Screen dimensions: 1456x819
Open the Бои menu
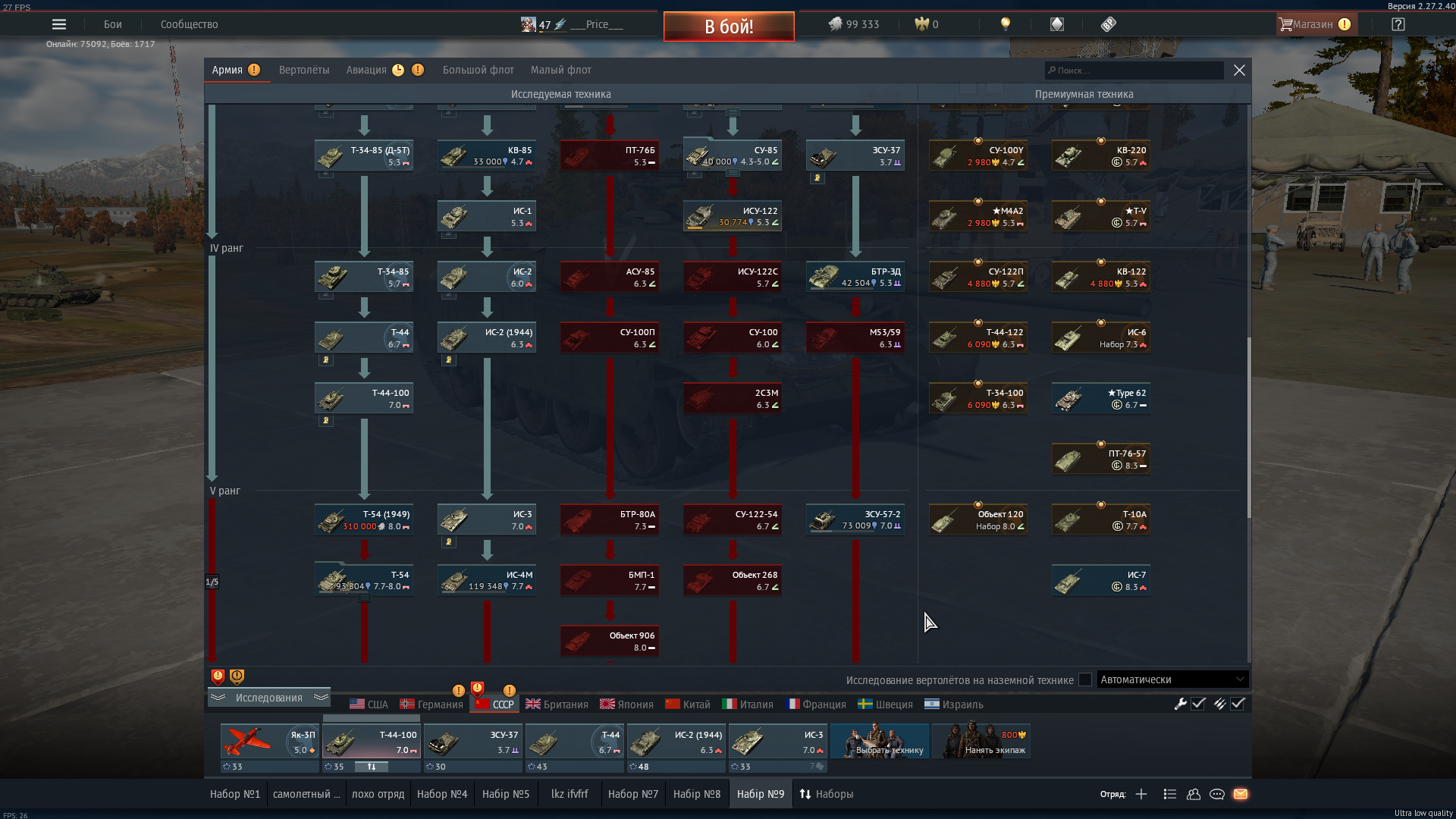[113, 24]
